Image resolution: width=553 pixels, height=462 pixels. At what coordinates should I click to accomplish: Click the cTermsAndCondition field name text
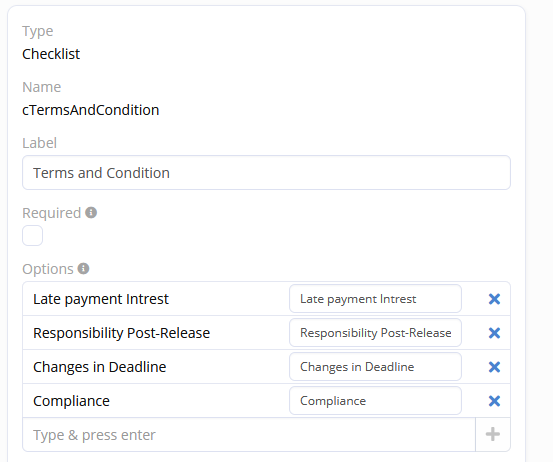click(x=91, y=110)
